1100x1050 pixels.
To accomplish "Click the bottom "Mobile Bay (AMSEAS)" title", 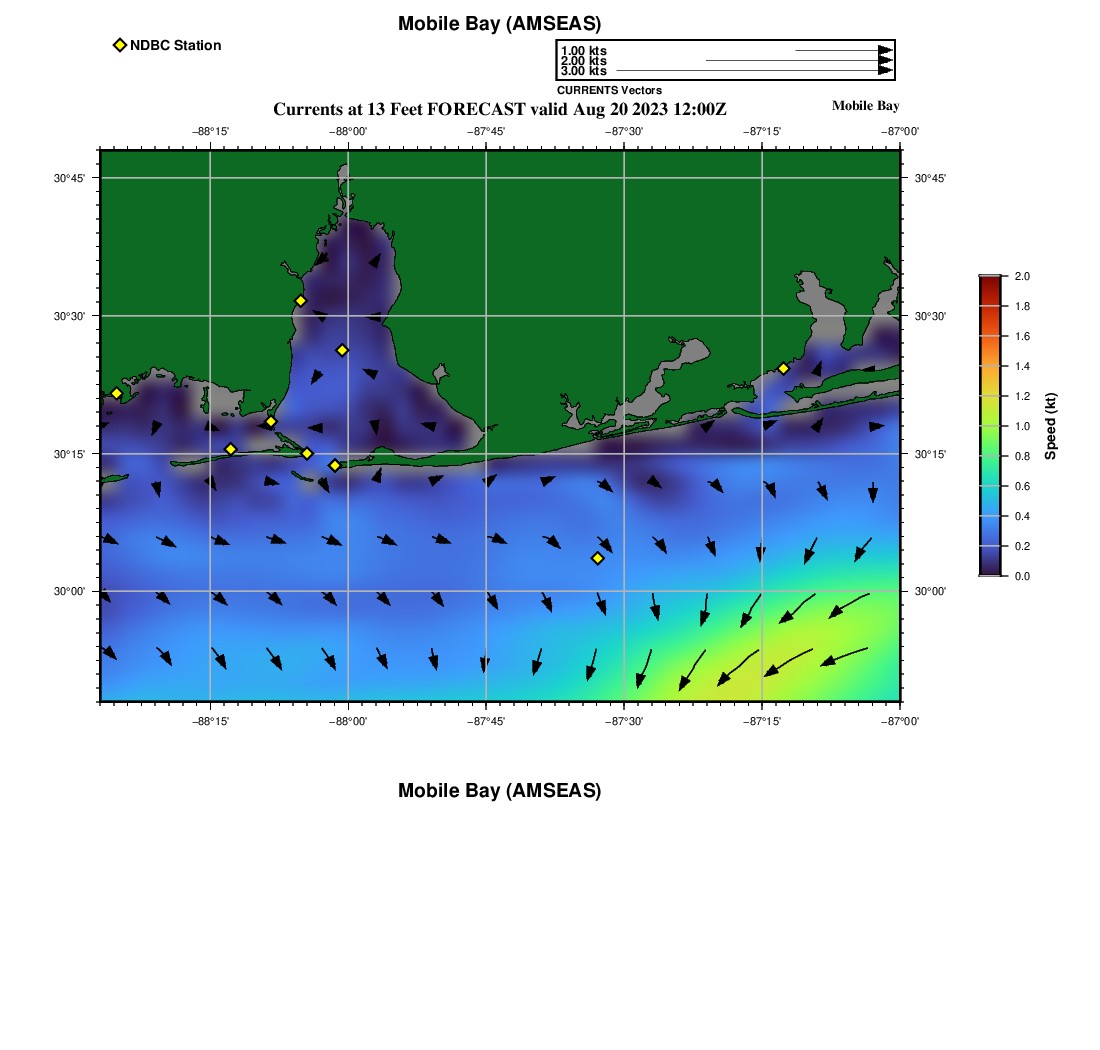I will tap(499, 791).
